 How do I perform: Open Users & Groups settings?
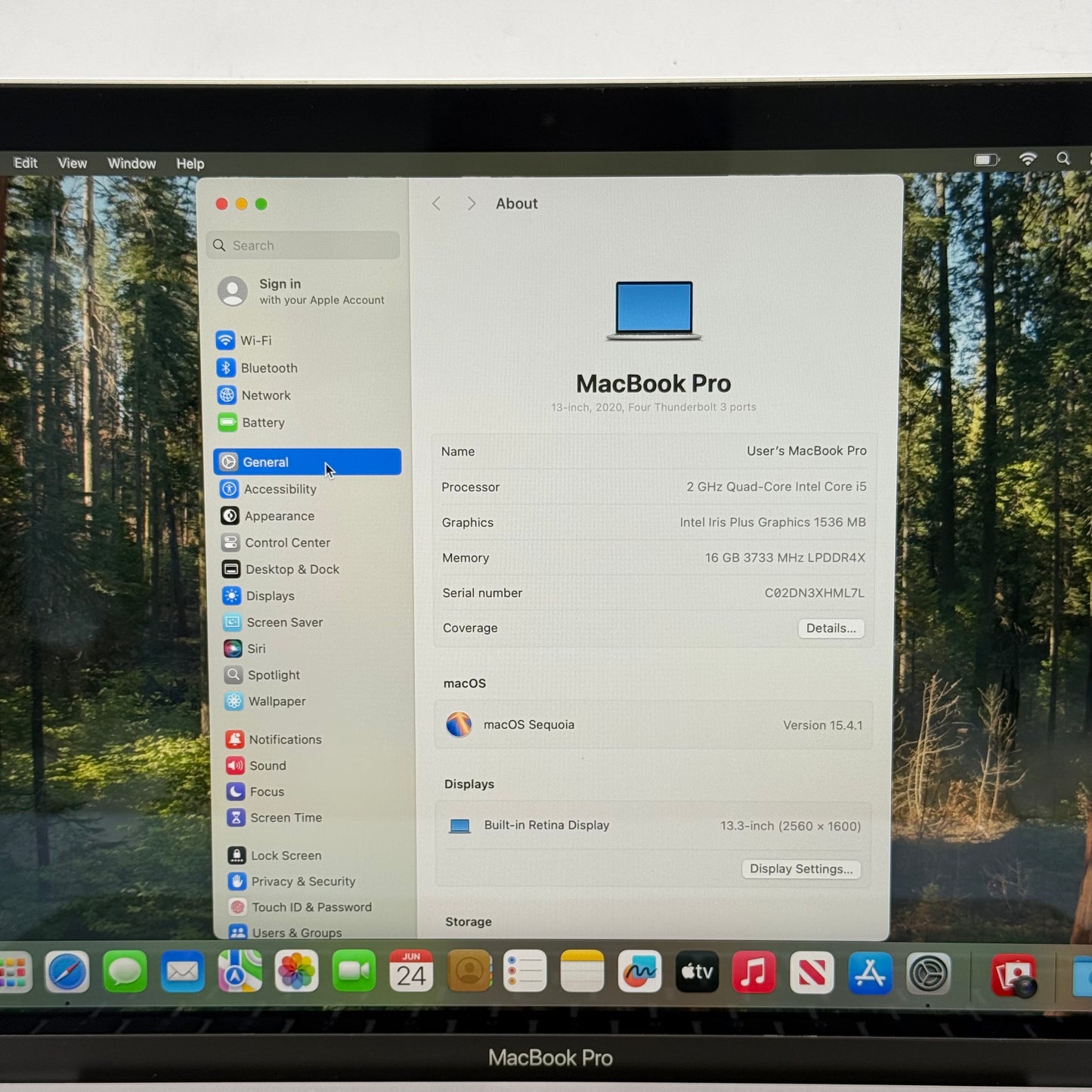(x=286, y=933)
